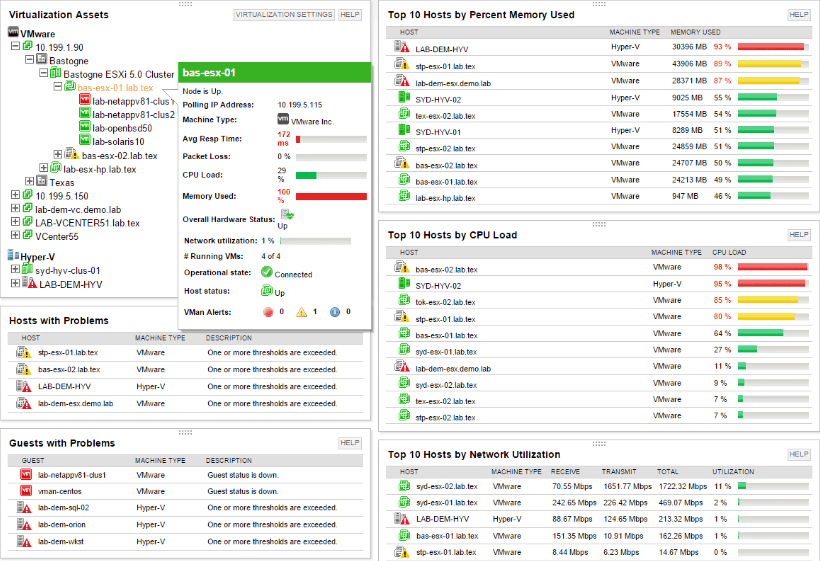Grab the Guests with Problems drag handle
820x561 pixels.
[185, 432]
